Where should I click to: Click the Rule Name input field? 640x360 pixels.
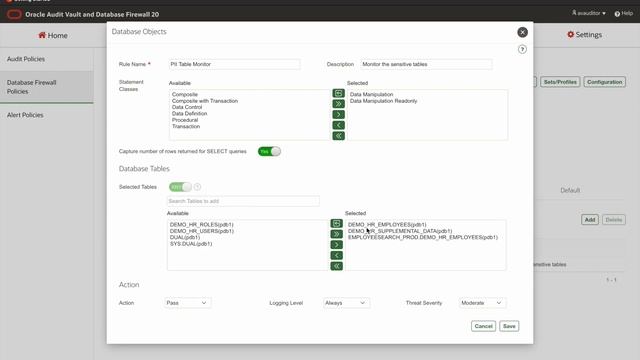(234, 64)
